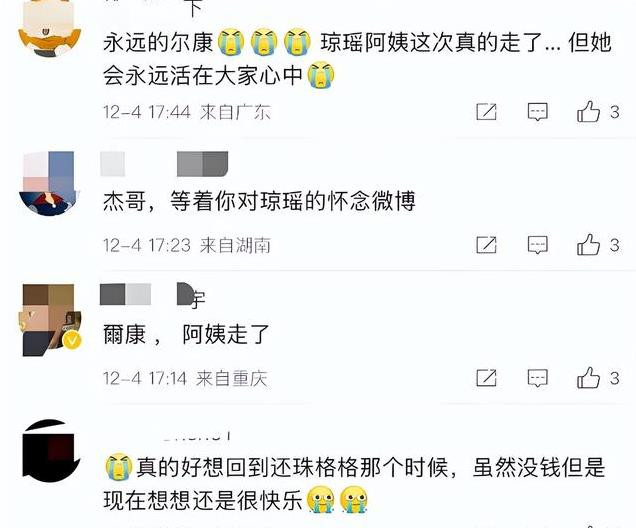Viewport: 636px width, 528px height.
Task: Like the Guangdong comment posted at 17:44
Action: pos(589,112)
